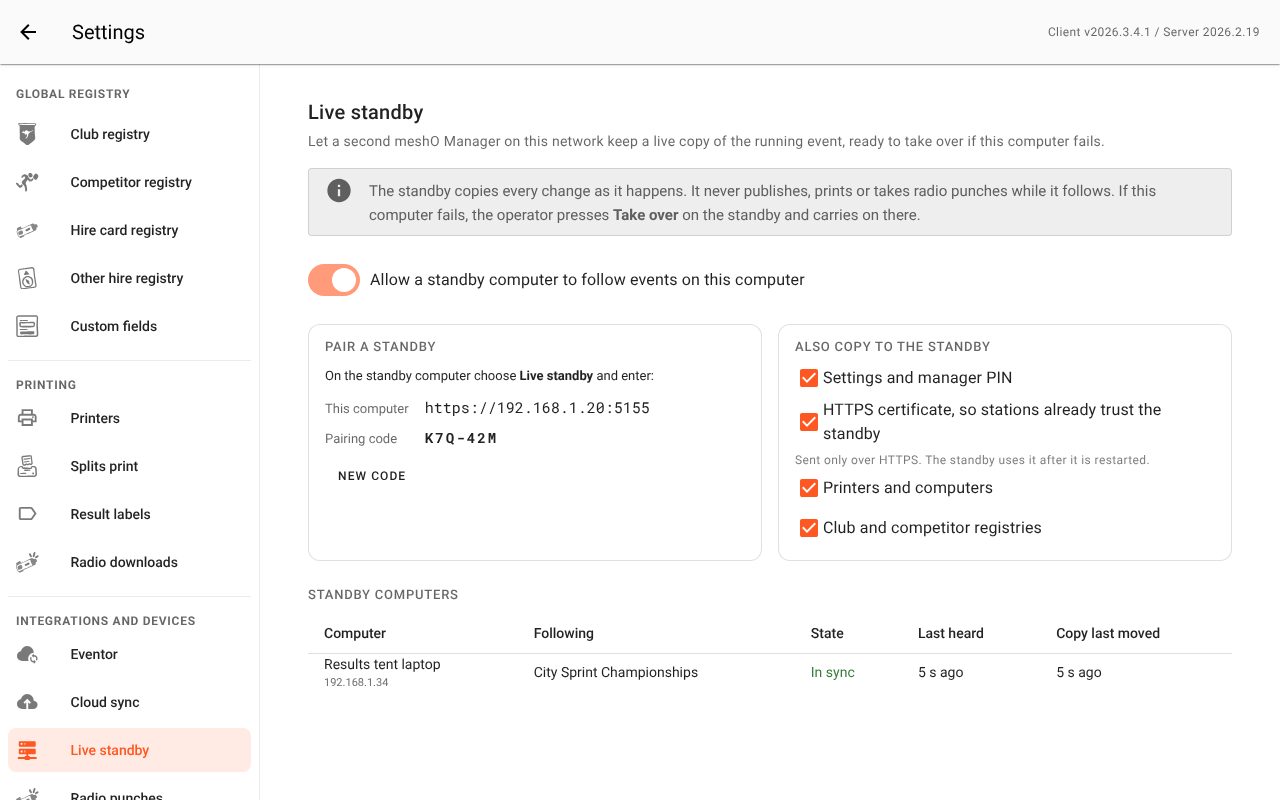Viewport: 1280px width, 800px height.
Task: Go back with the arrow icon
Action: pyautogui.click(x=28, y=32)
